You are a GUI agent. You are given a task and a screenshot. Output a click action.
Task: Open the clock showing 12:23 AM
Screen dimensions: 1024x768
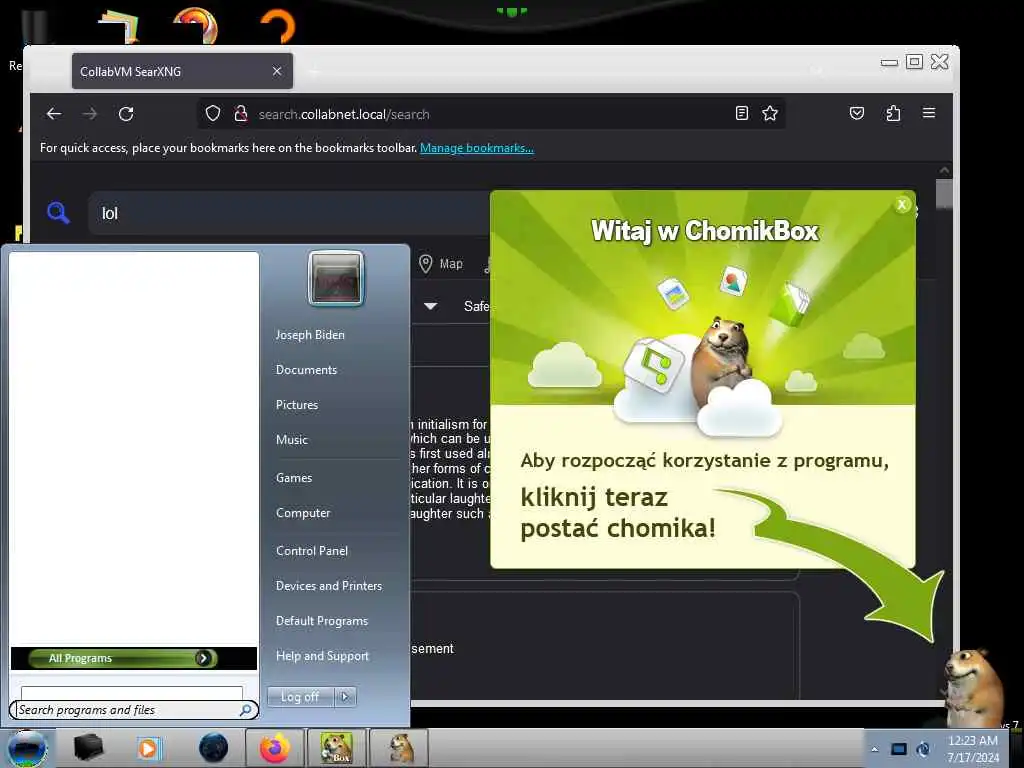973,749
